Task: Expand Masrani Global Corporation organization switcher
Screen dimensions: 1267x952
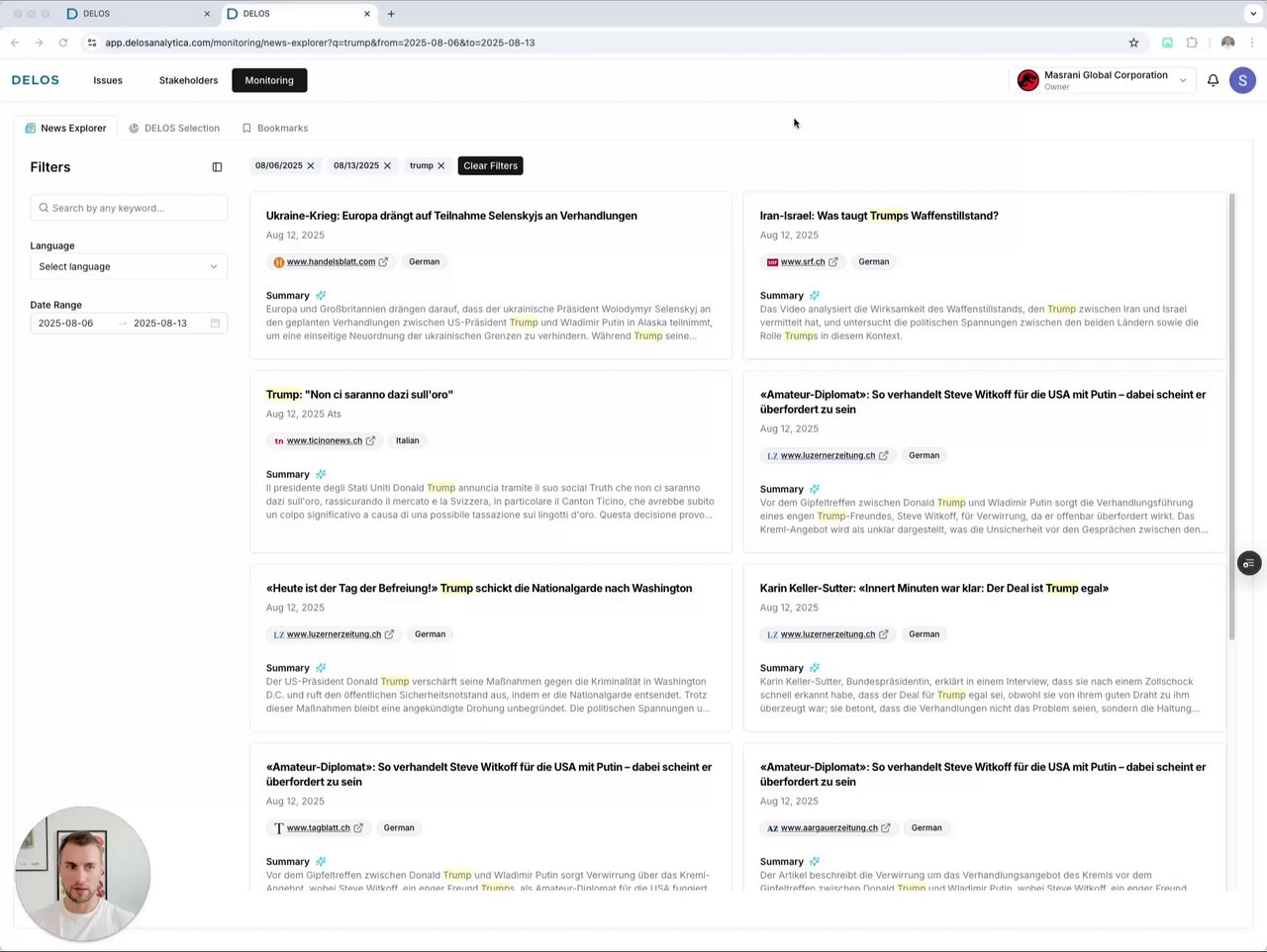Action: (1103, 80)
